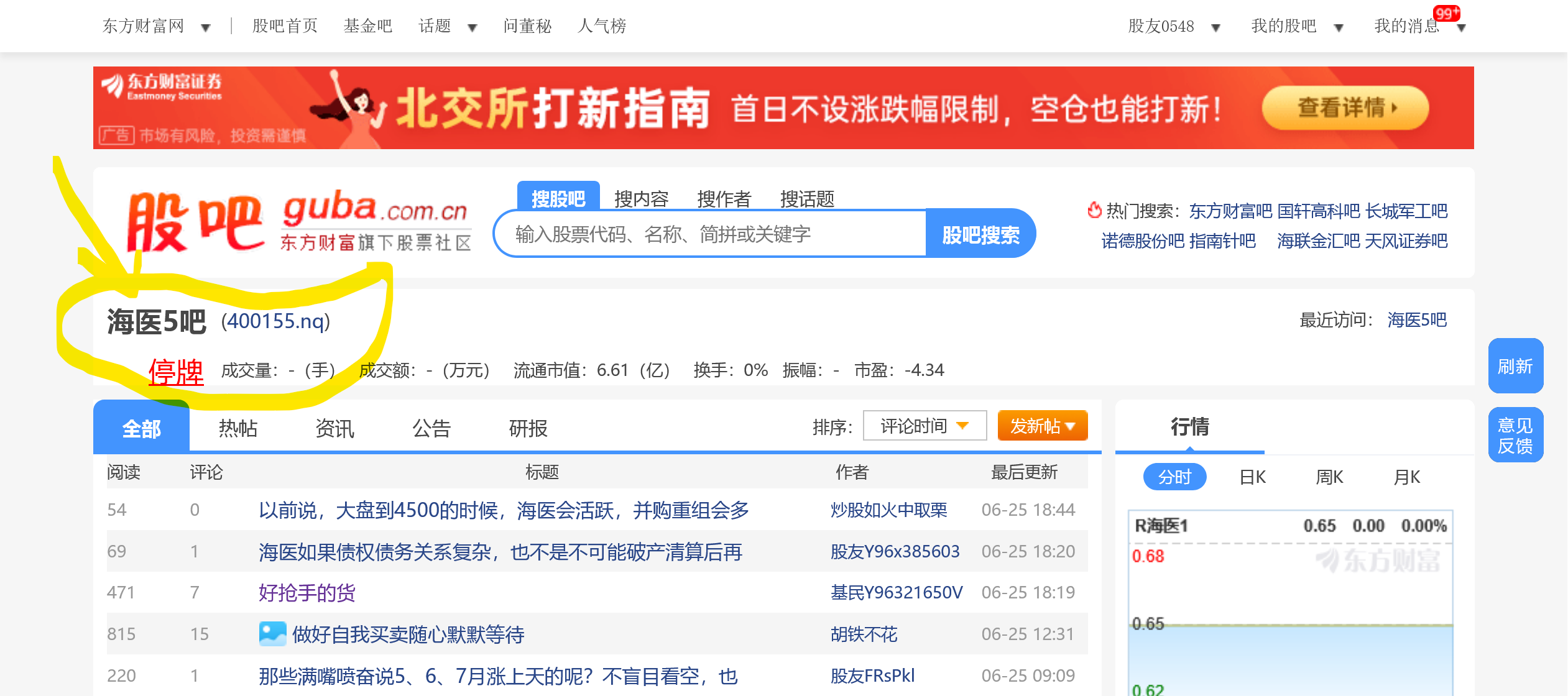
Task: Click the read count 815
Action: [x=121, y=634]
